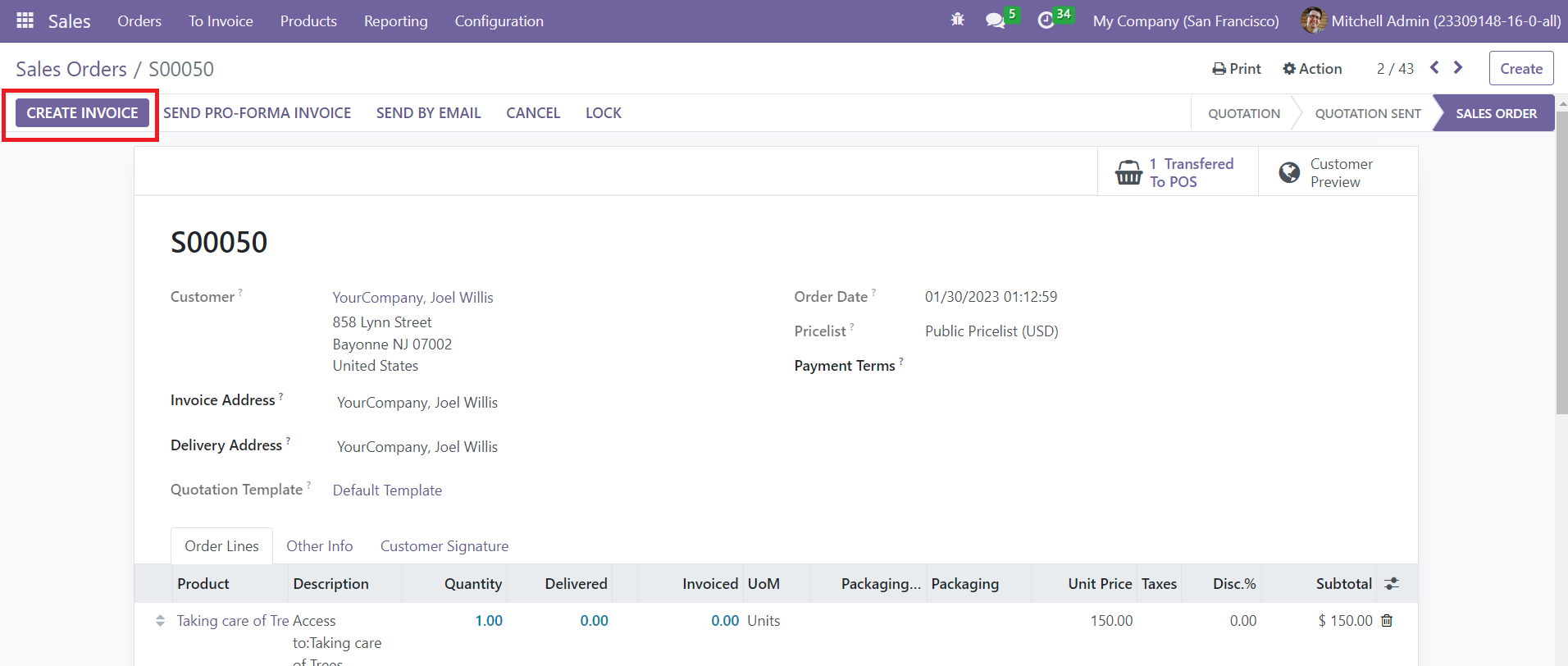The width and height of the screenshot is (1568, 666).
Task: Open the activities clock icon
Action: click(1046, 21)
